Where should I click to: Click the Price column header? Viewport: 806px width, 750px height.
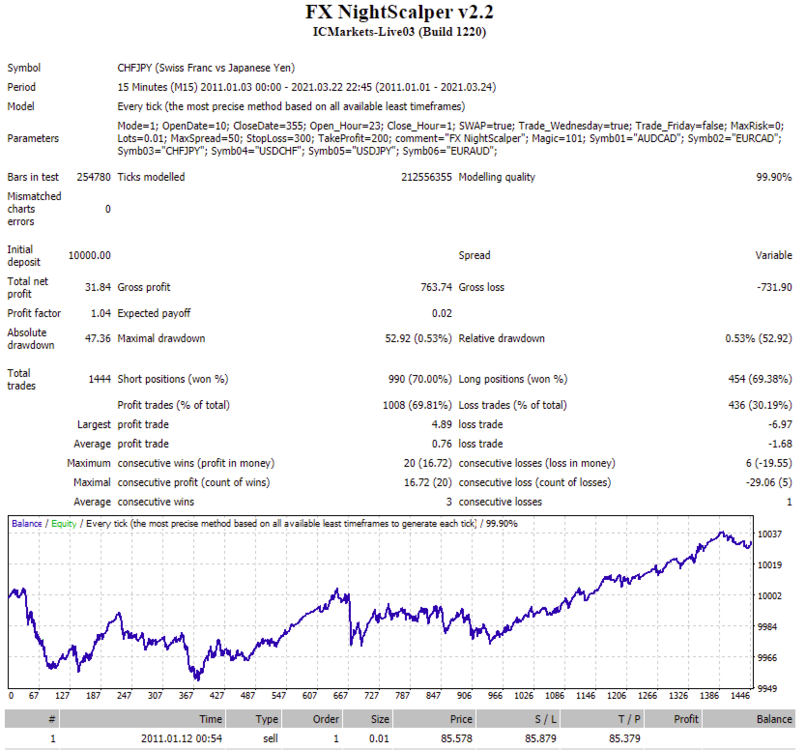pyautogui.click(x=434, y=719)
